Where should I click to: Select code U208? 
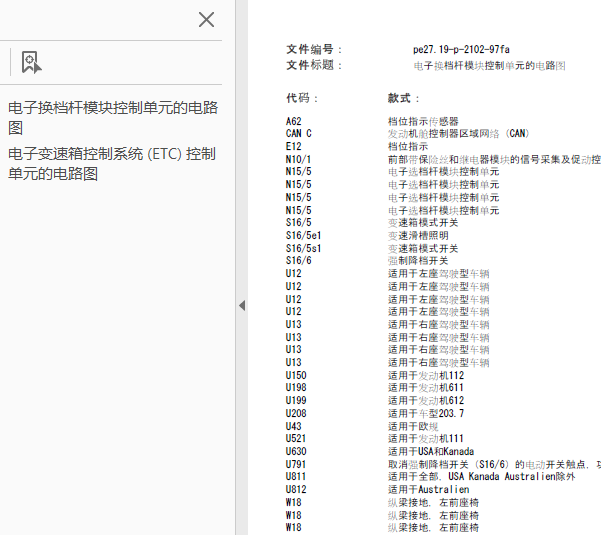click(x=296, y=413)
